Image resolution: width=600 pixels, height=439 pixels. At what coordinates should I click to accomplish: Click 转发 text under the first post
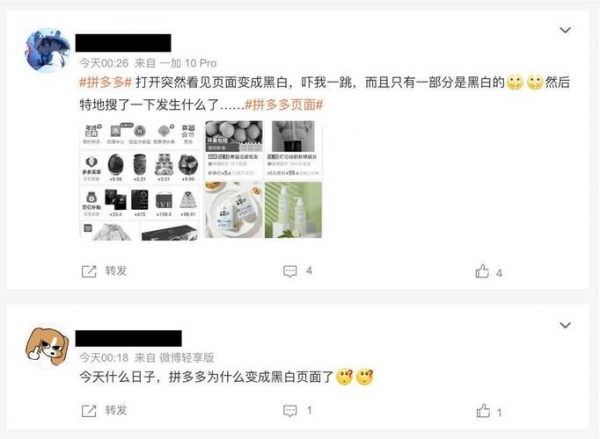116,271
